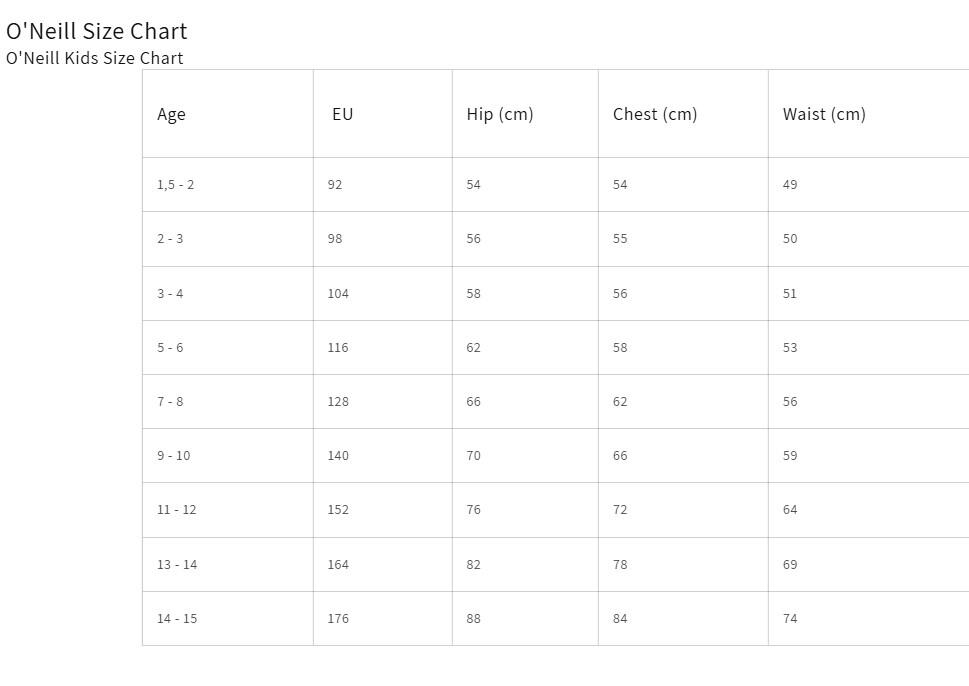Click the hip value 70 cell
Screen dimensions: 969x686
click(x=525, y=455)
